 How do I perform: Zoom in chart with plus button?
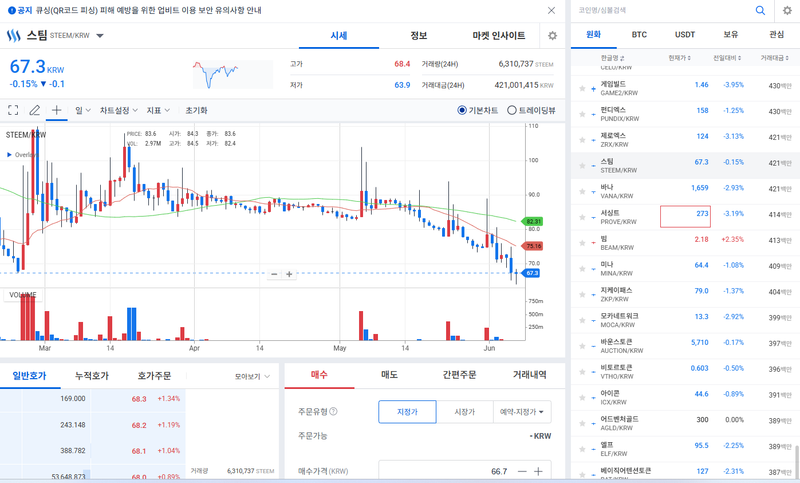[x=289, y=274]
